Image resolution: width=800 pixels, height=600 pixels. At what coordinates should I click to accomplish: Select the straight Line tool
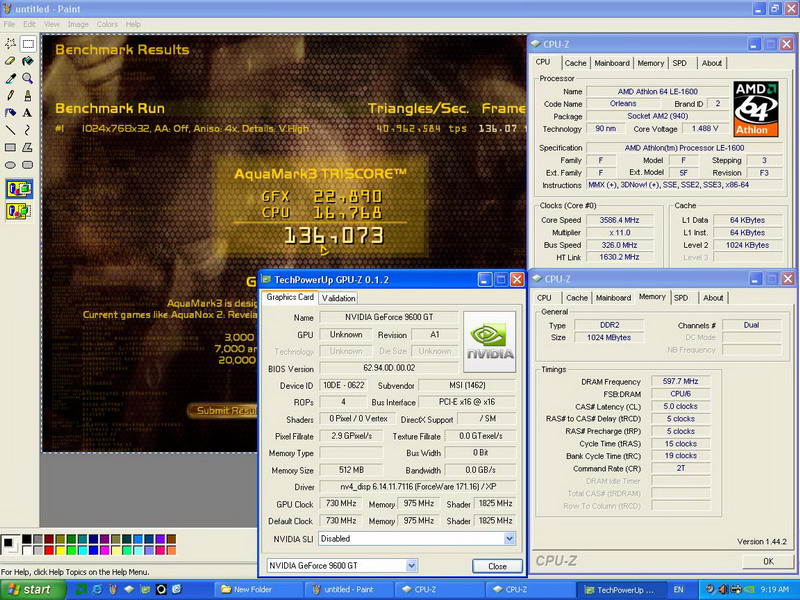pyautogui.click(x=10, y=130)
